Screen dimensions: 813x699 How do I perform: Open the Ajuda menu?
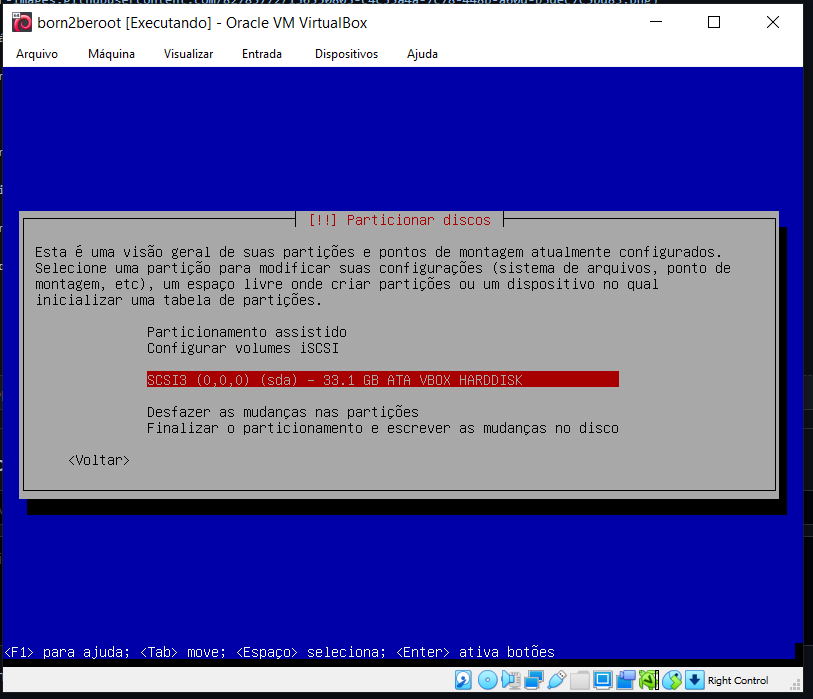click(x=423, y=54)
